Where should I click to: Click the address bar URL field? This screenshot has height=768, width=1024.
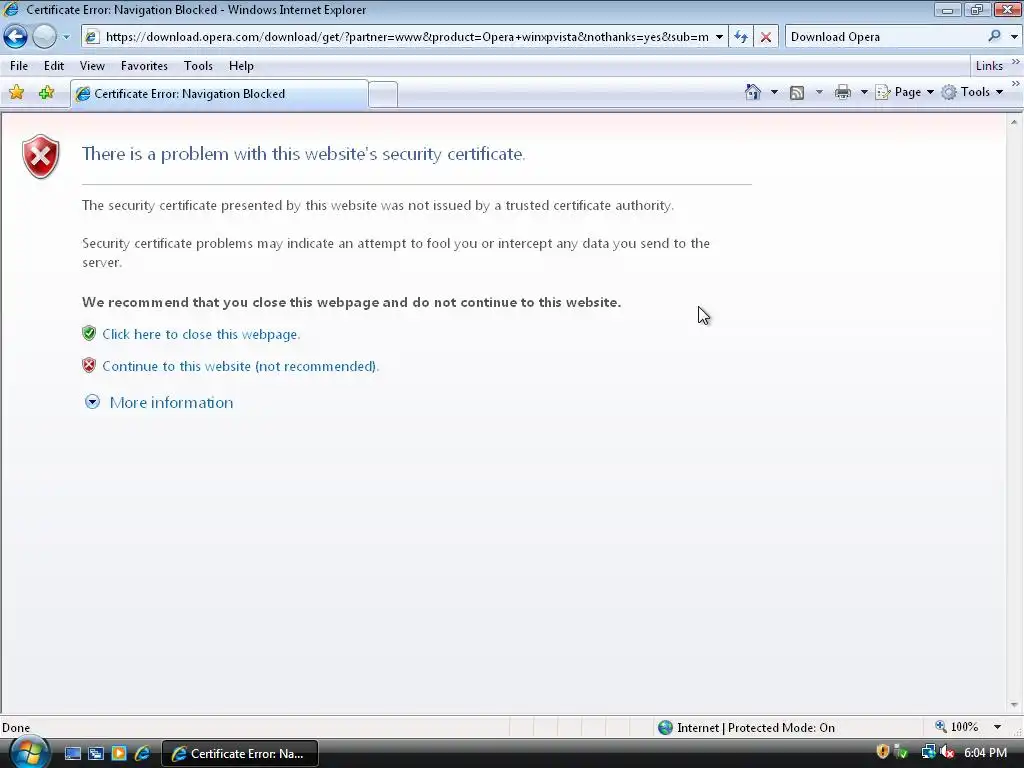[406, 37]
